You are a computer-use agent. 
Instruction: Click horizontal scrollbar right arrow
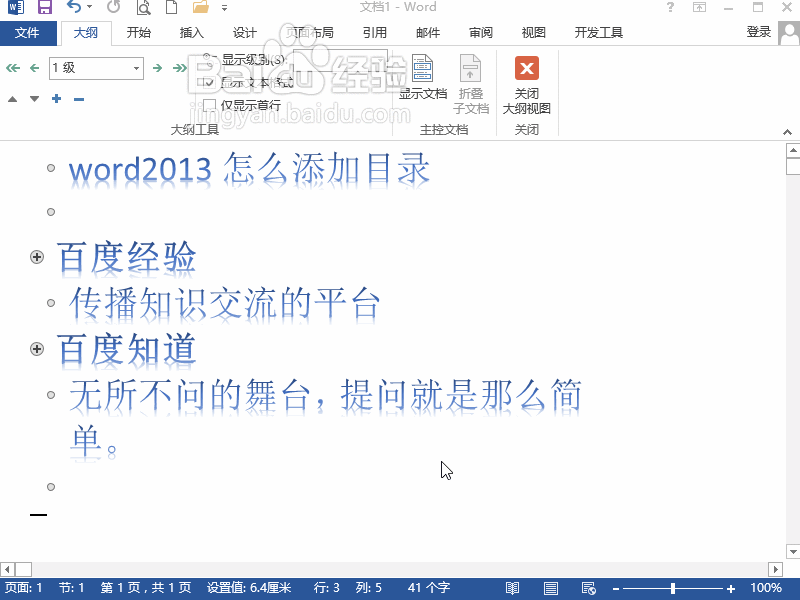click(x=776, y=569)
